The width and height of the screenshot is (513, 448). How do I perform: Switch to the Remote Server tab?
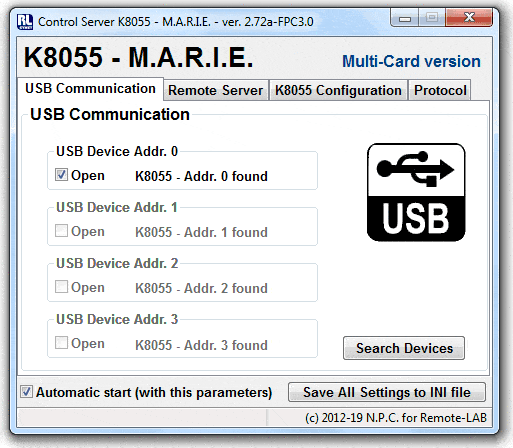click(x=216, y=90)
